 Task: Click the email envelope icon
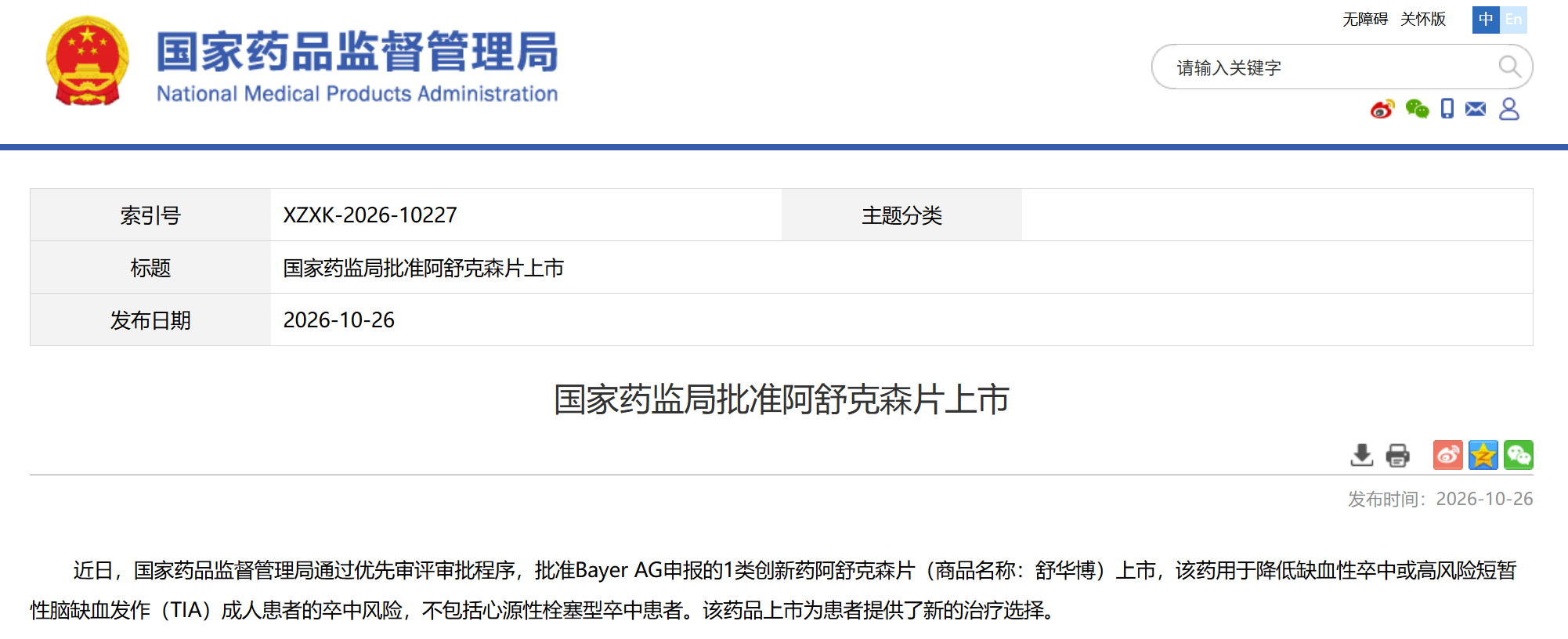point(1476,109)
